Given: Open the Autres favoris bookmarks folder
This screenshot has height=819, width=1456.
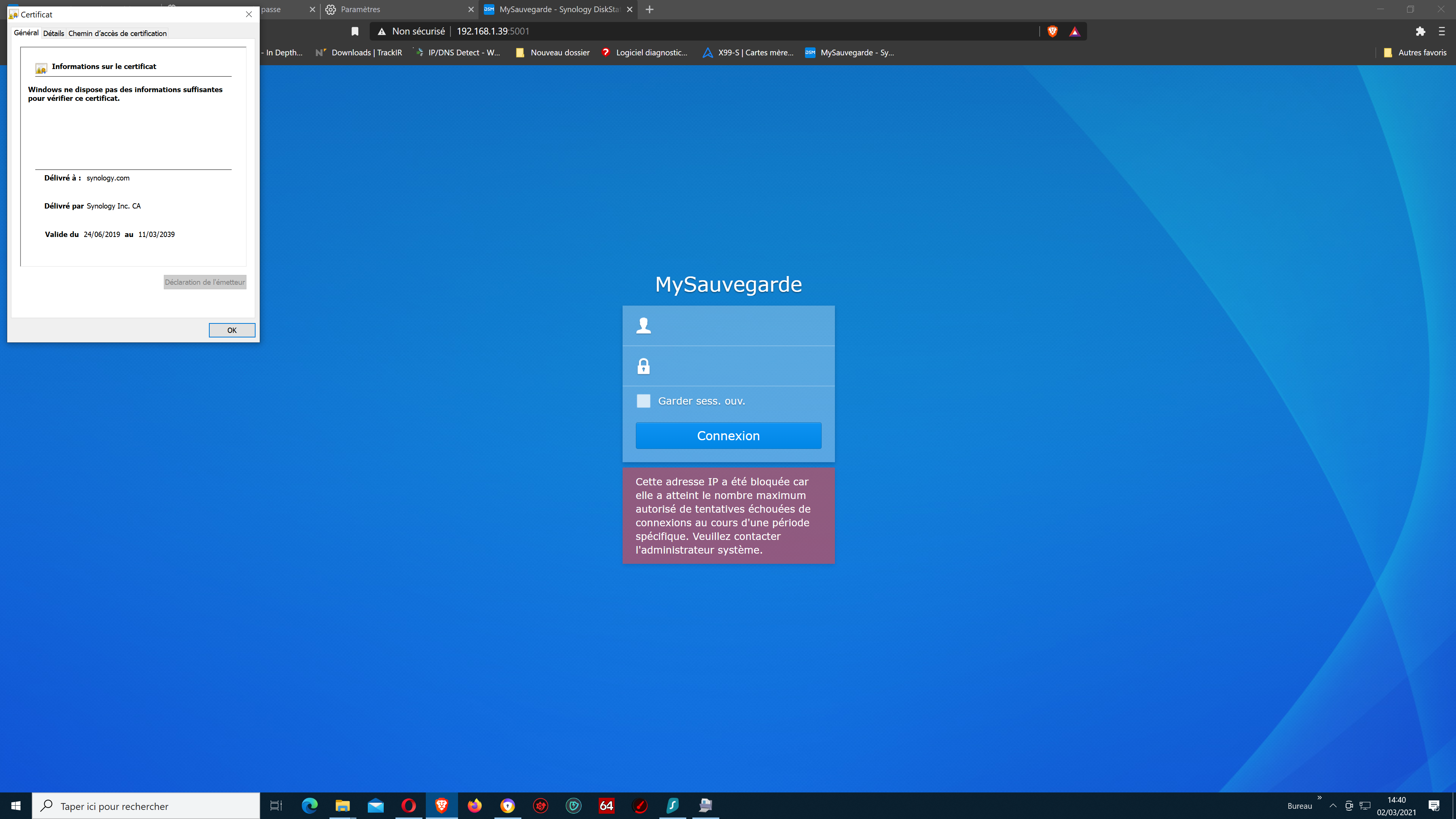Looking at the screenshot, I should coord(1415,53).
